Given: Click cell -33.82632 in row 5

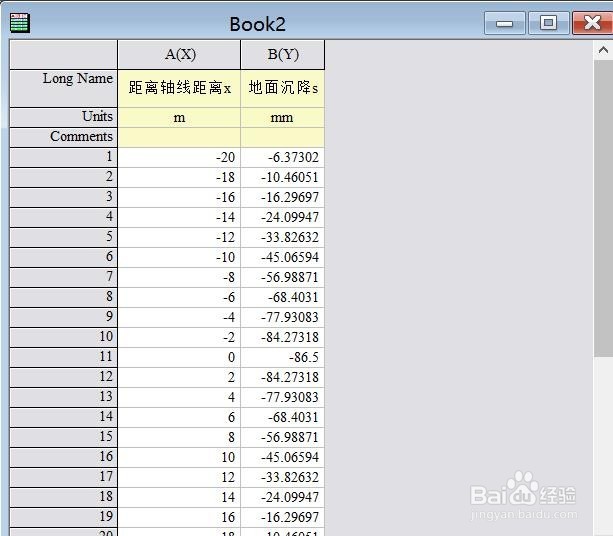Looking at the screenshot, I should [283, 237].
